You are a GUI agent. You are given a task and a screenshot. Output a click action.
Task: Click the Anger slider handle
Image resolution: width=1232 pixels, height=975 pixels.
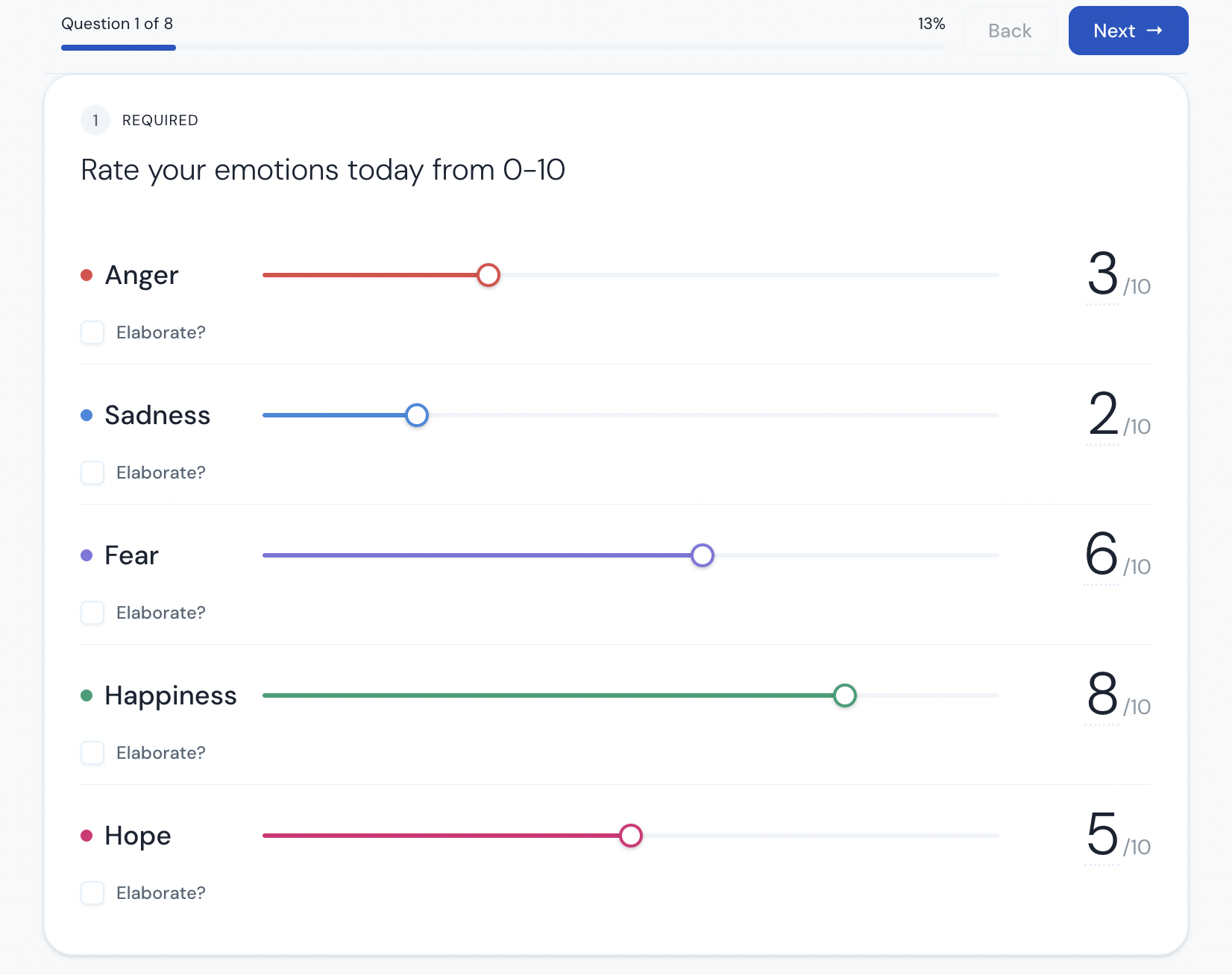[488, 275]
